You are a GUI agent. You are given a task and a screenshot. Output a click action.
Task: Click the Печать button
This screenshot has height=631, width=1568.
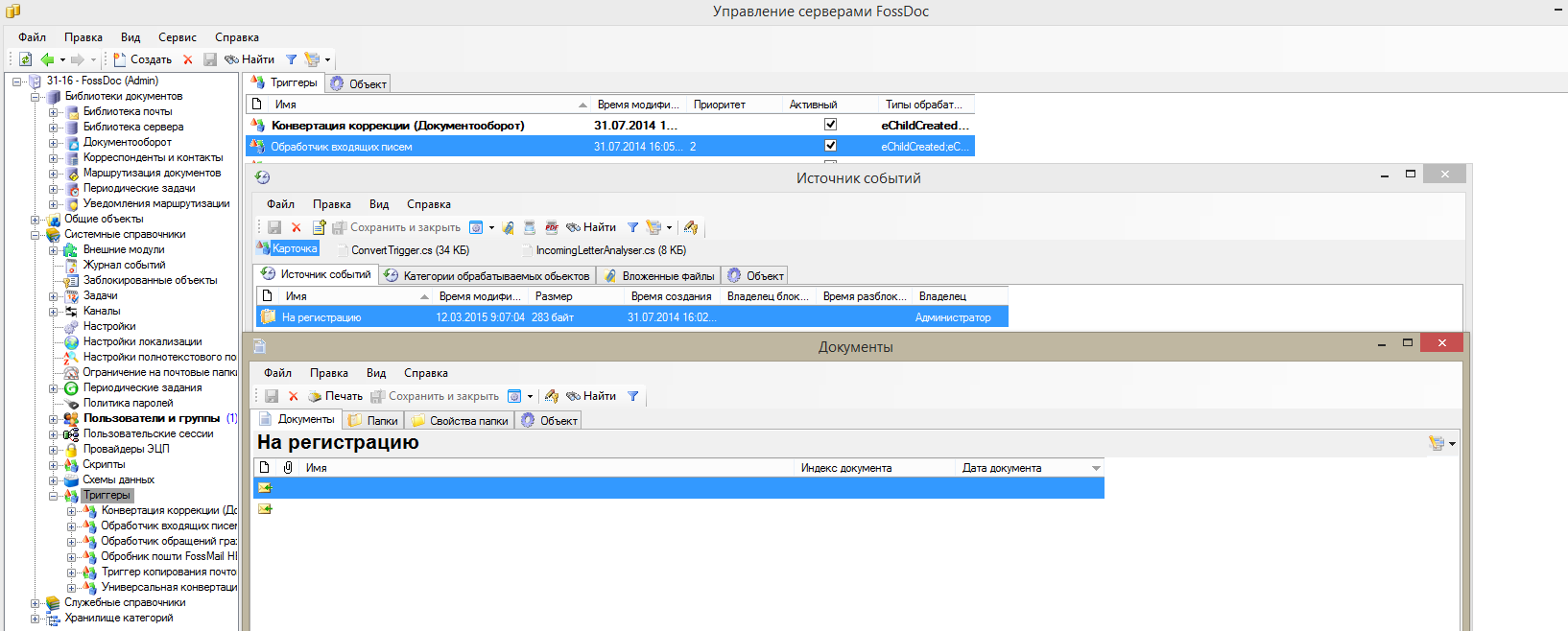(335, 396)
